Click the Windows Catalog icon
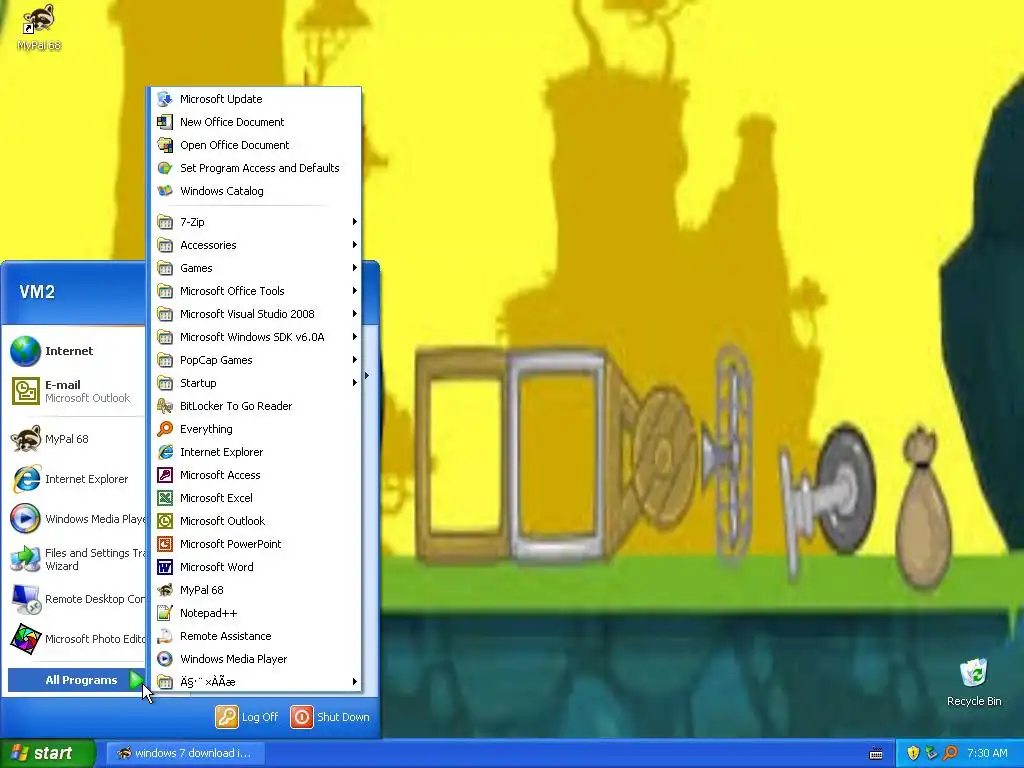The image size is (1024, 768). tap(165, 191)
